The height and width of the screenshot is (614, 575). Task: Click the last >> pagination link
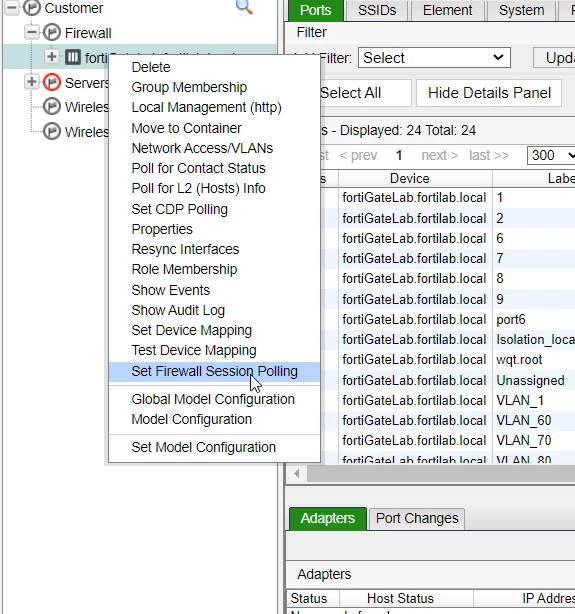(489, 155)
